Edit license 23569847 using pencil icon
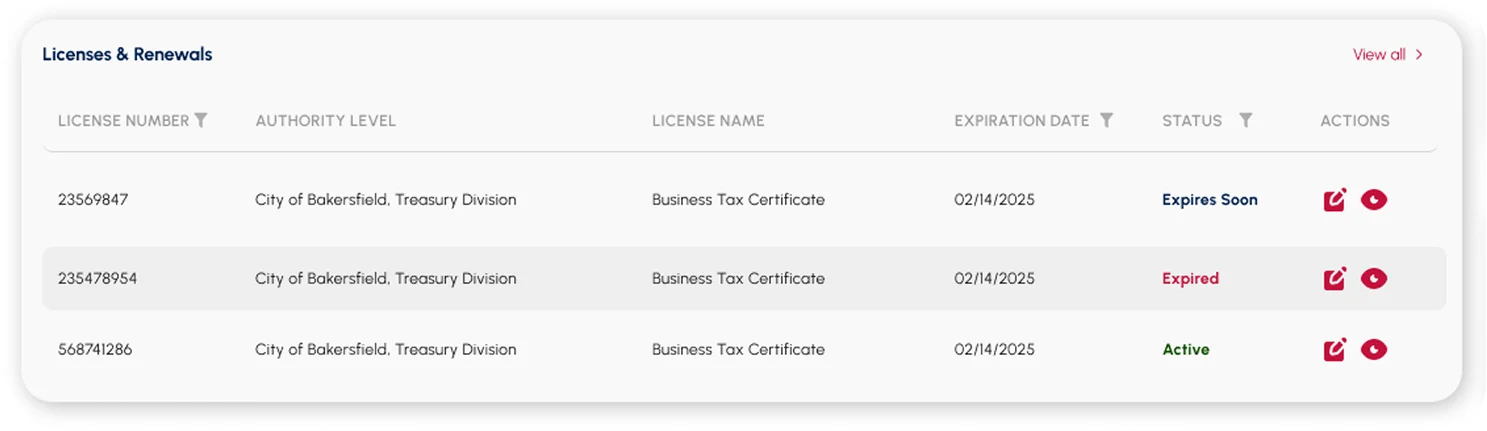The height and width of the screenshot is (431, 1487). pos(1334,200)
